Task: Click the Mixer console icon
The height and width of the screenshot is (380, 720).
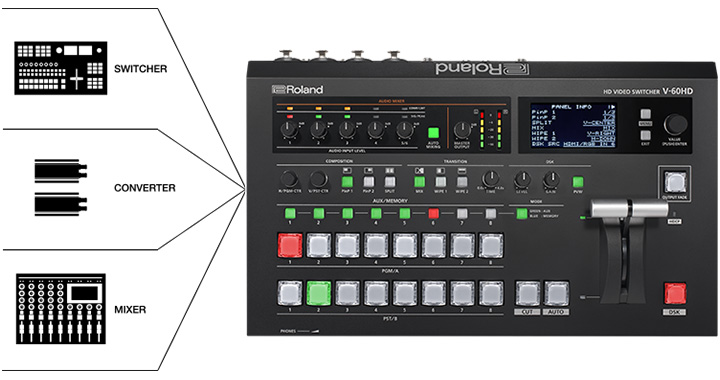Action: (61, 309)
